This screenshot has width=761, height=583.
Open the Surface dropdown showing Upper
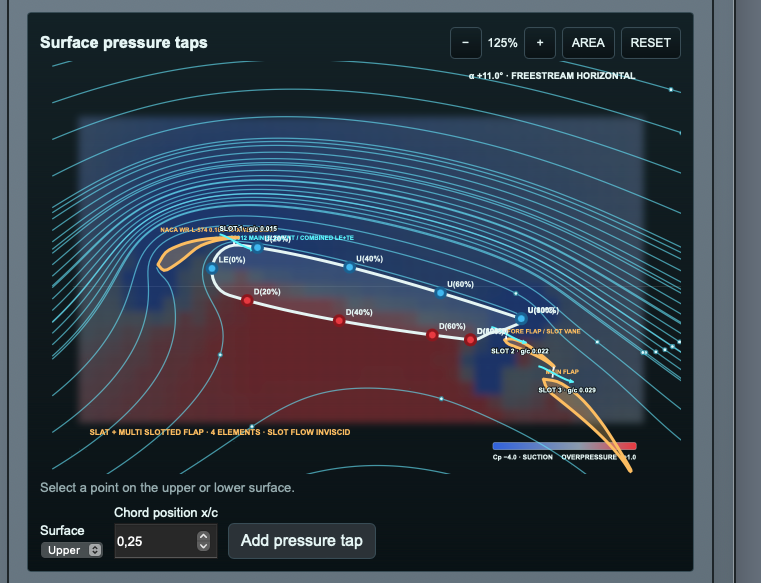pos(72,550)
